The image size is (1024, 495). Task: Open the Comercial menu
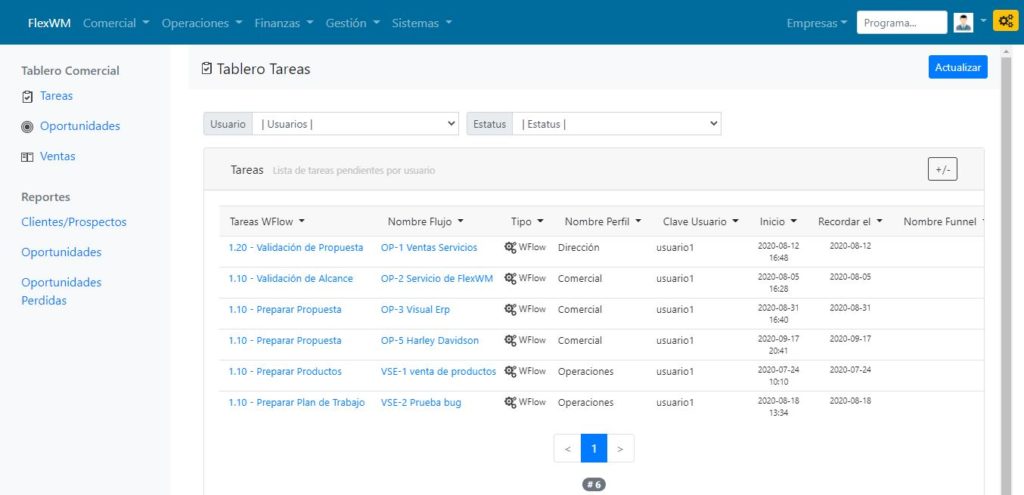tap(116, 23)
